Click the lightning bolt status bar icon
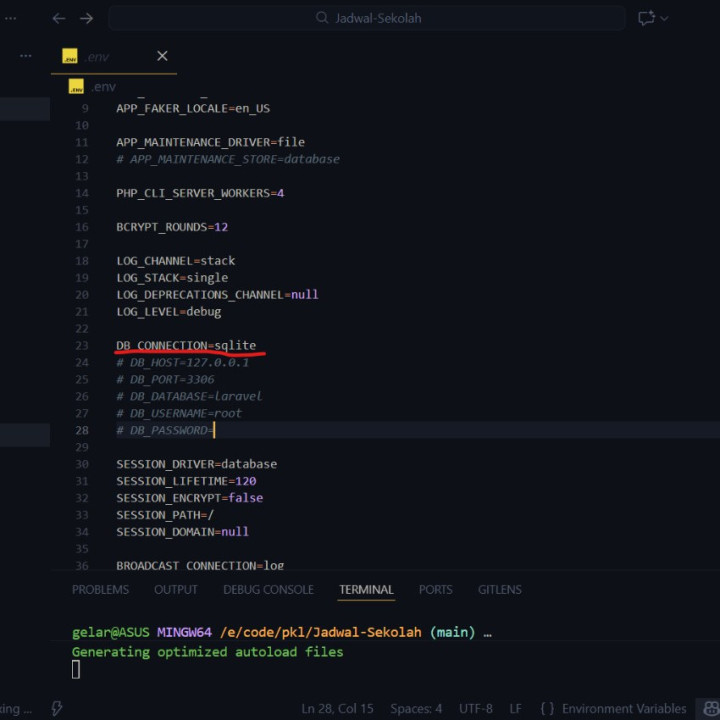 point(57,708)
